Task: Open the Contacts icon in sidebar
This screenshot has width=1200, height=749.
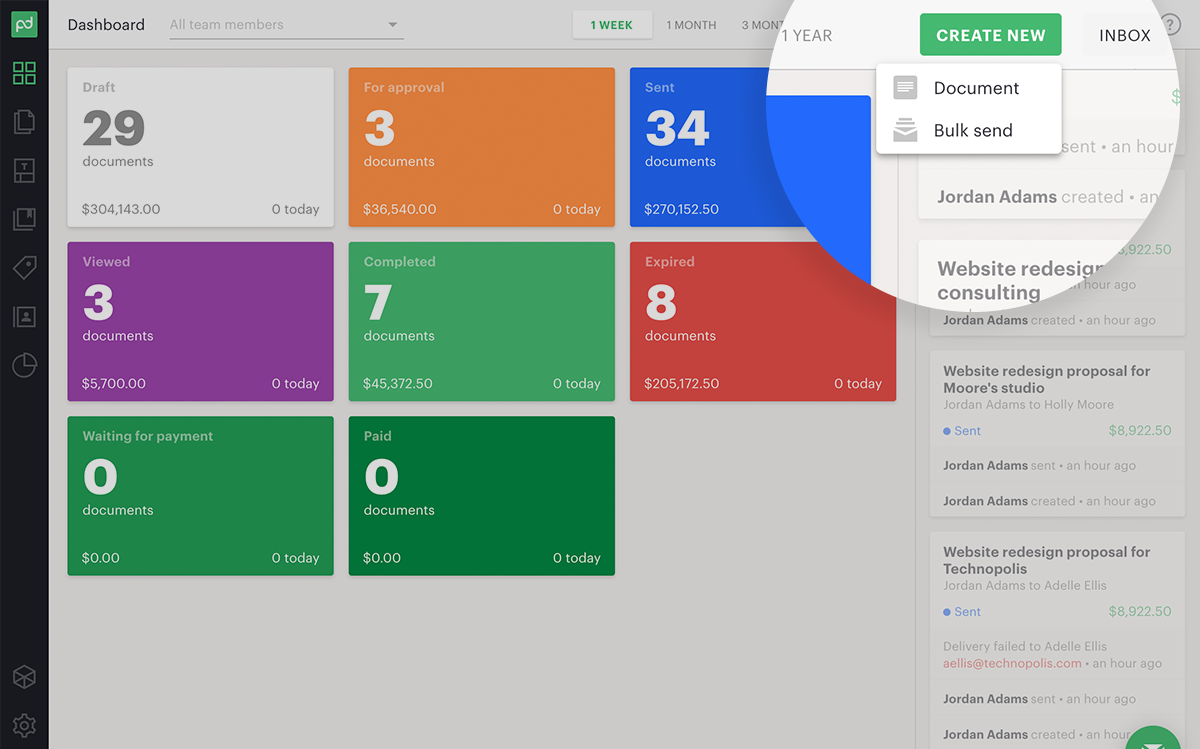Action: coord(24,317)
